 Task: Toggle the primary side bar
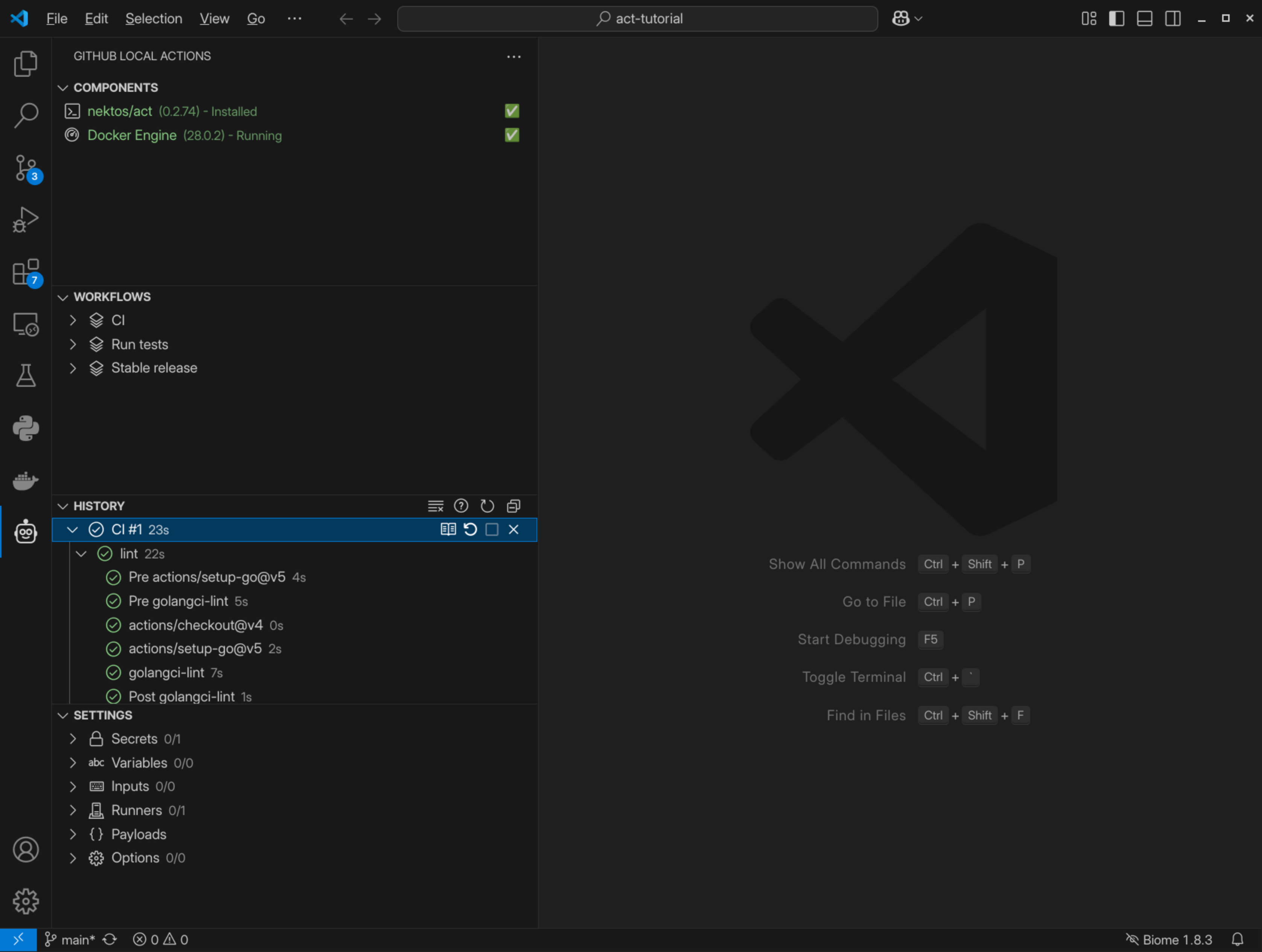pyautogui.click(x=1116, y=19)
